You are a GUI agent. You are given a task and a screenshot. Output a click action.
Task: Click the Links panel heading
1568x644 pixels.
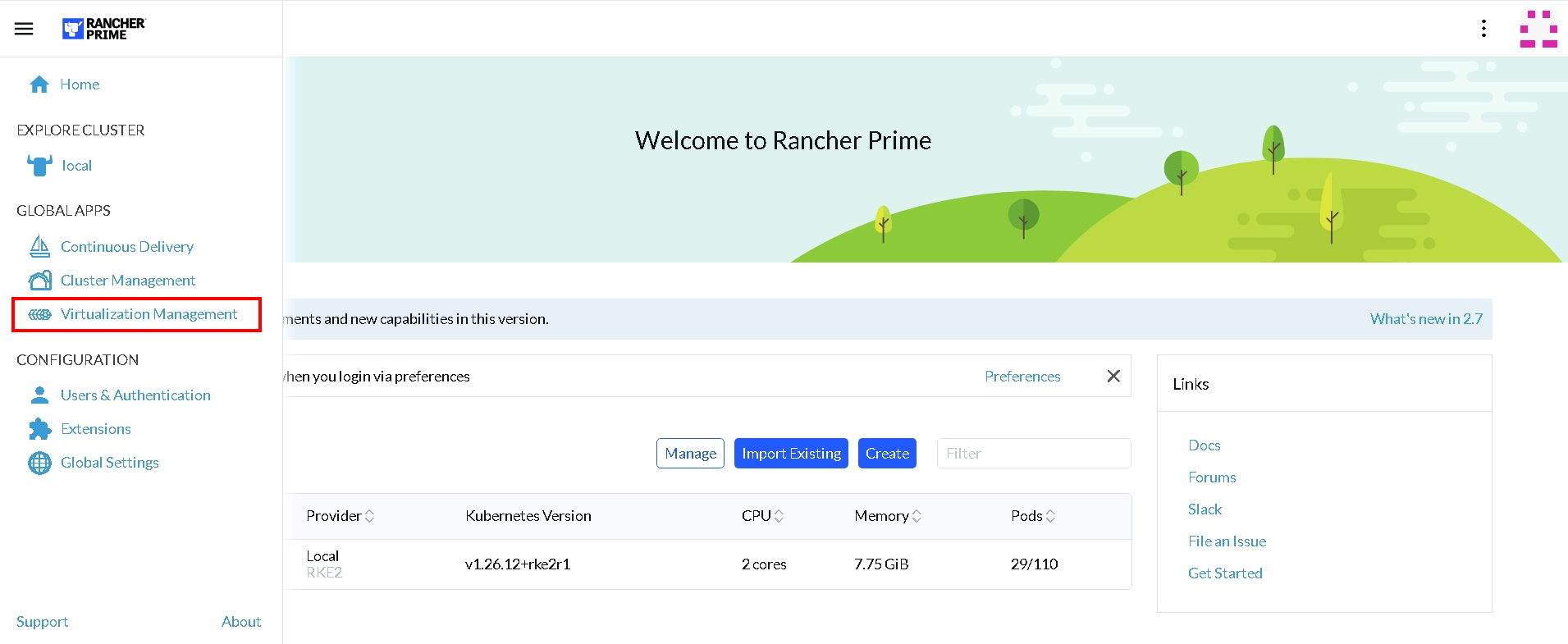(1191, 384)
